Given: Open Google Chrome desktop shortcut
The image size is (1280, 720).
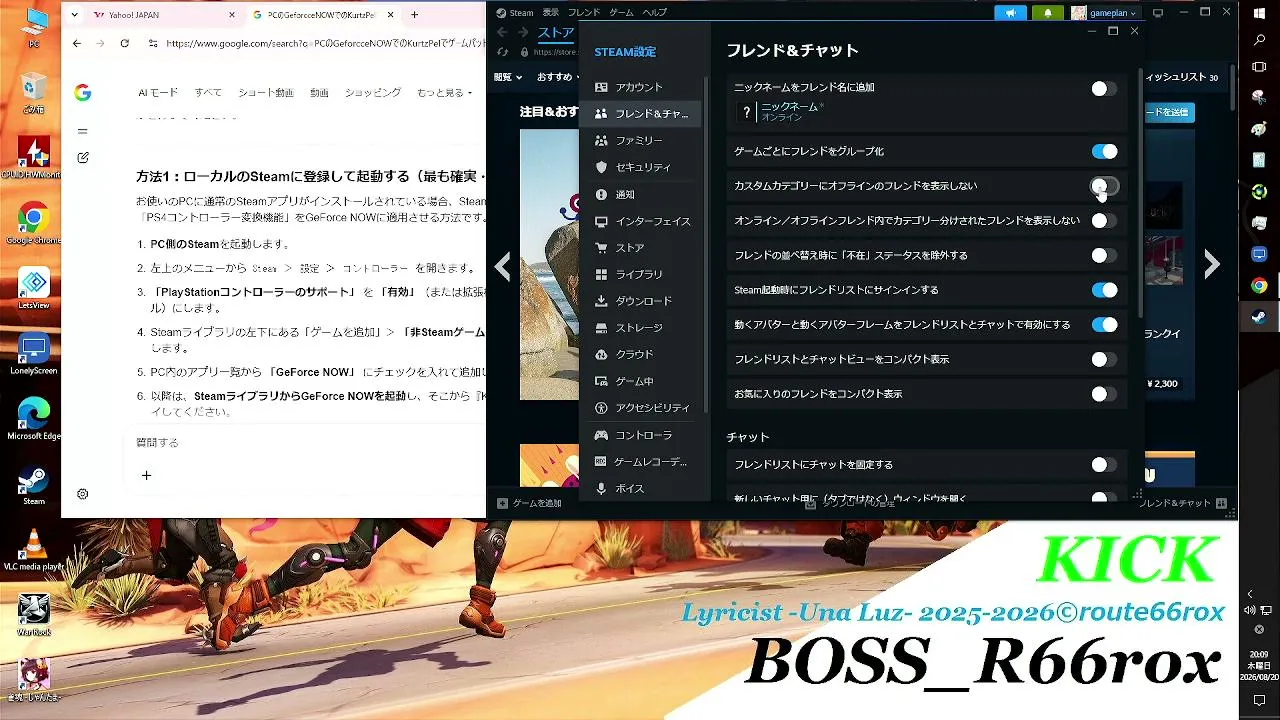Looking at the screenshot, I should click(34, 223).
